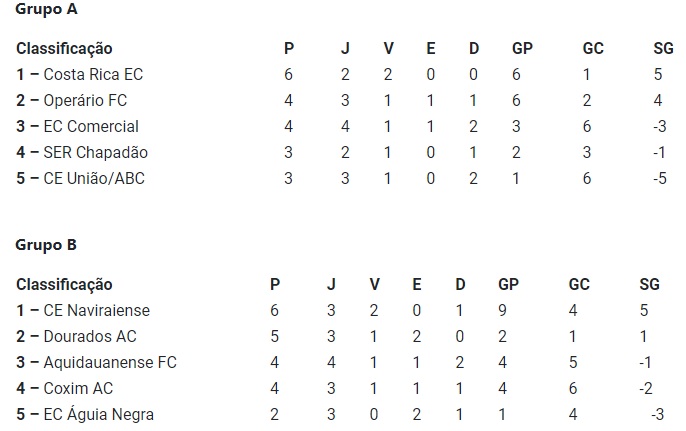Click the GC column header in Grupo A
The image size is (686, 431).
coord(593,48)
